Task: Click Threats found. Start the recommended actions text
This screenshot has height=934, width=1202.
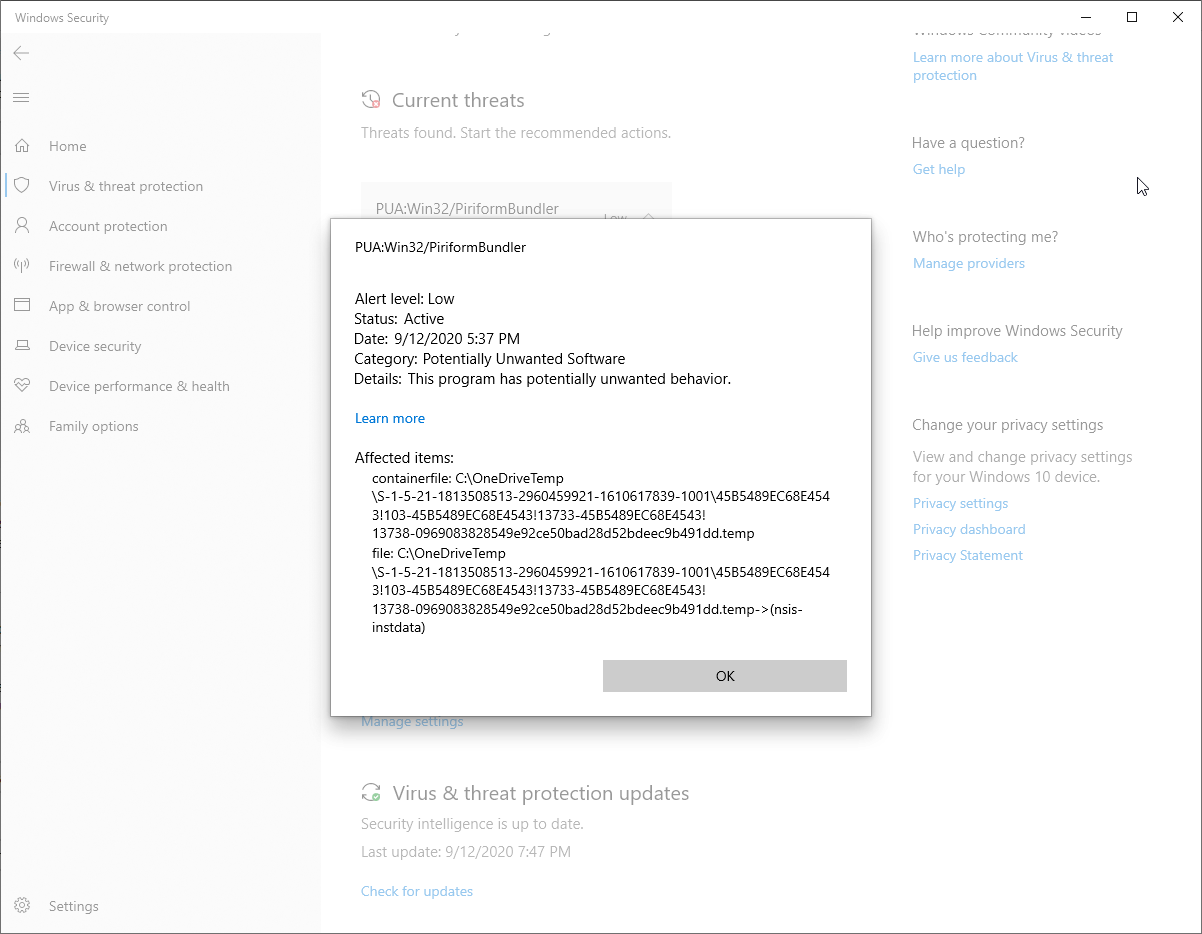Action: point(516,132)
